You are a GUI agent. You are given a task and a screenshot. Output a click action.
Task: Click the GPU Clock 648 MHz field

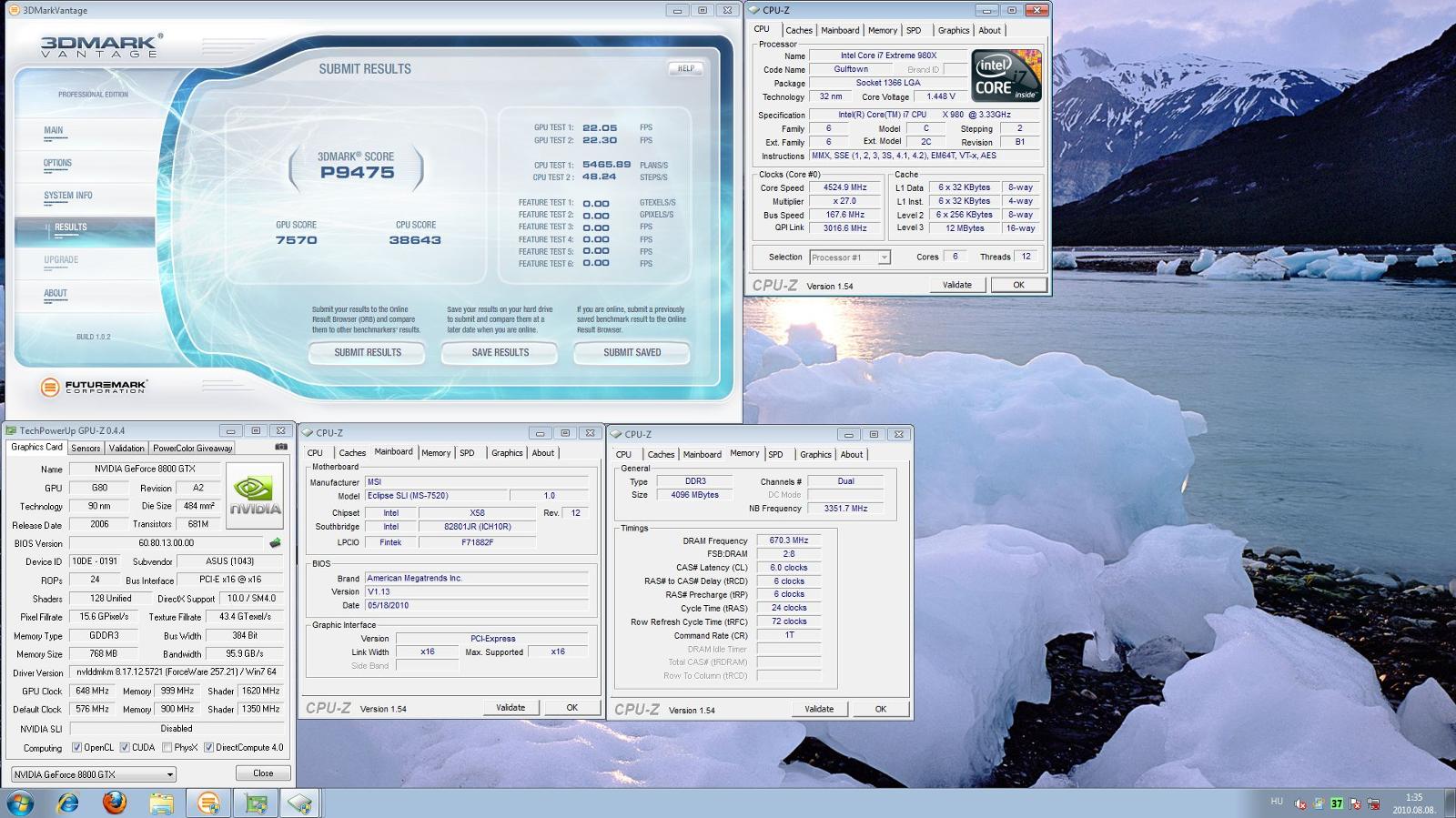[93, 691]
